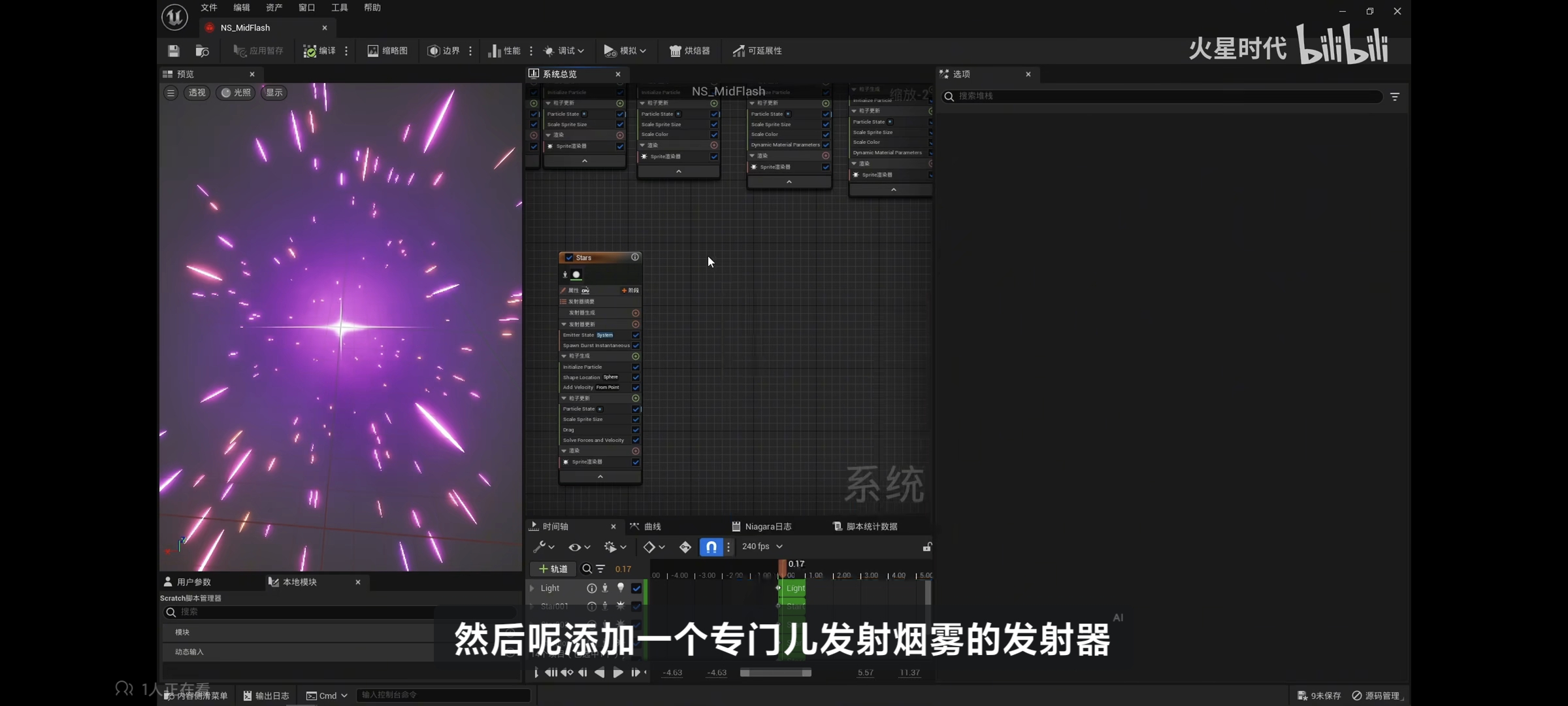This screenshot has height=706, width=1568.
Task: Click the add track (轨道) button
Action: (x=553, y=569)
